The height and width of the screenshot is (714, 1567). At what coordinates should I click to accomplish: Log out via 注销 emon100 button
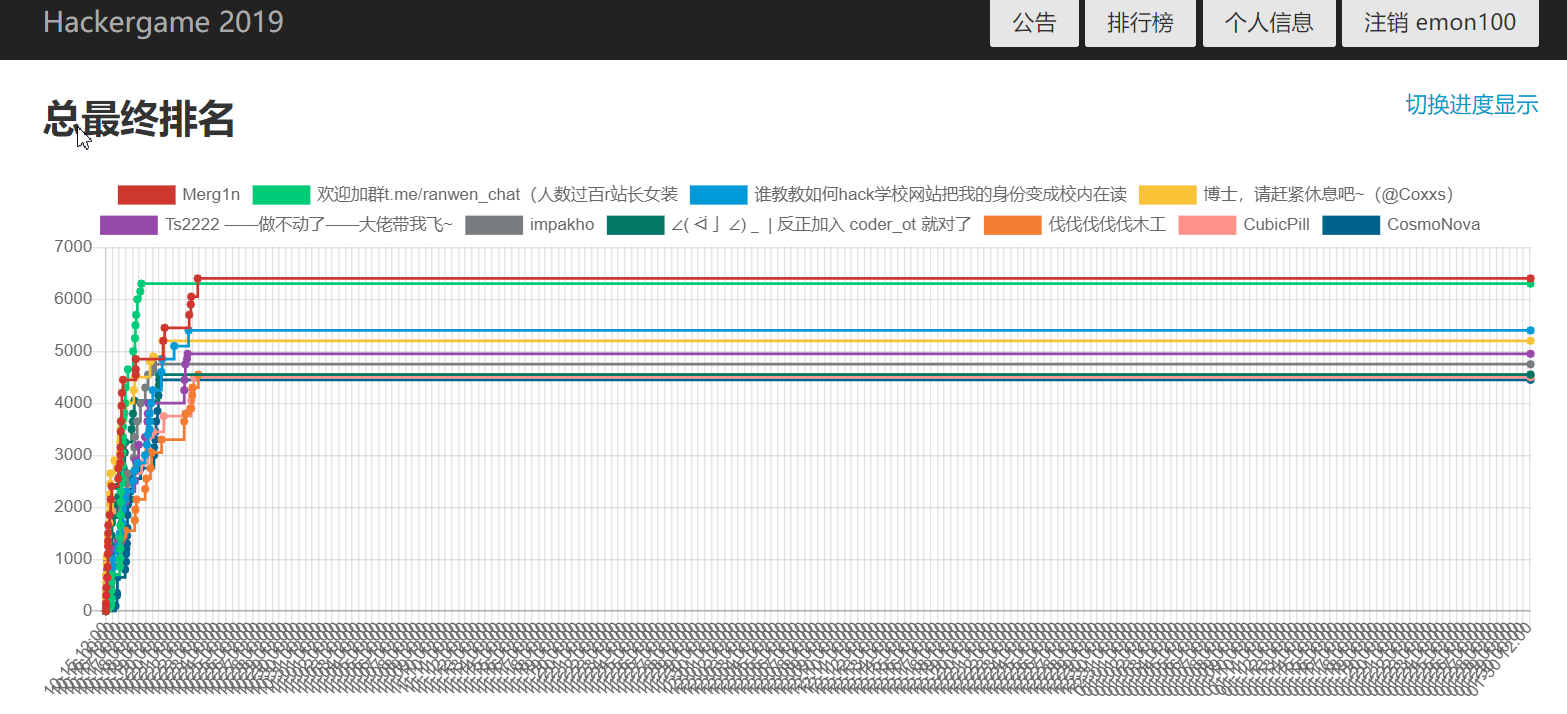coord(1439,22)
